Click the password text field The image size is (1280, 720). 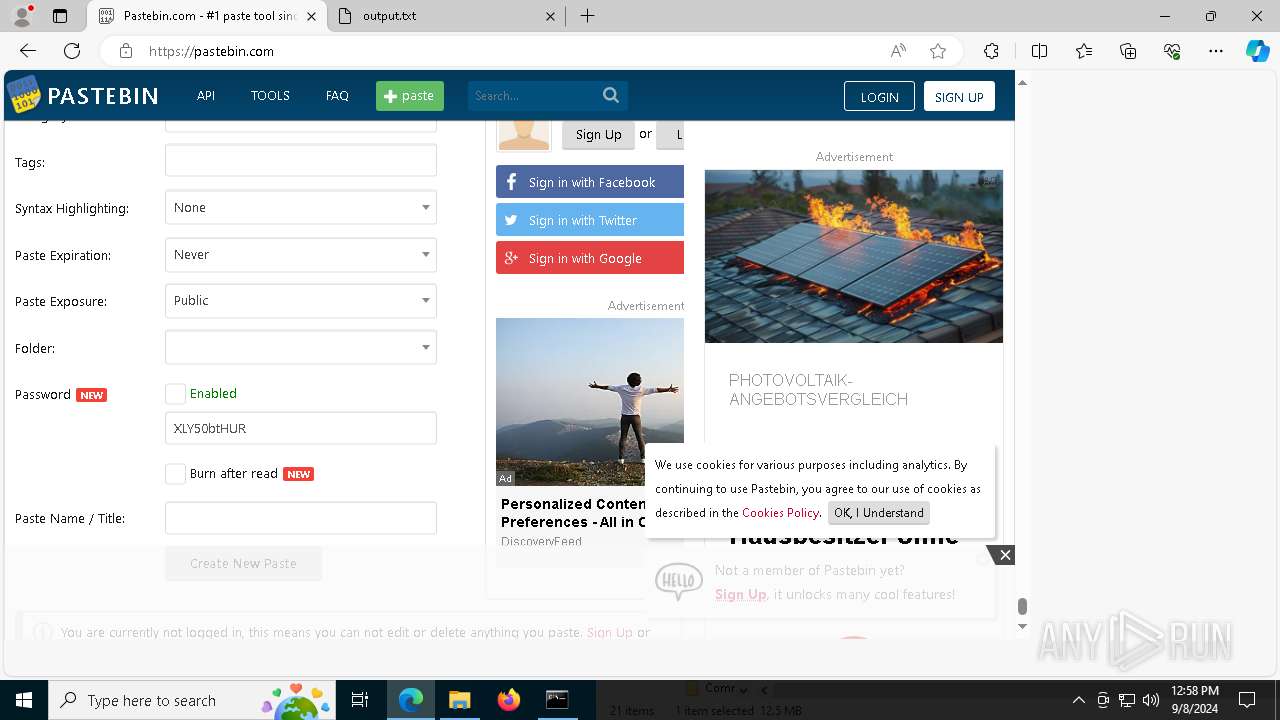point(301,428)
